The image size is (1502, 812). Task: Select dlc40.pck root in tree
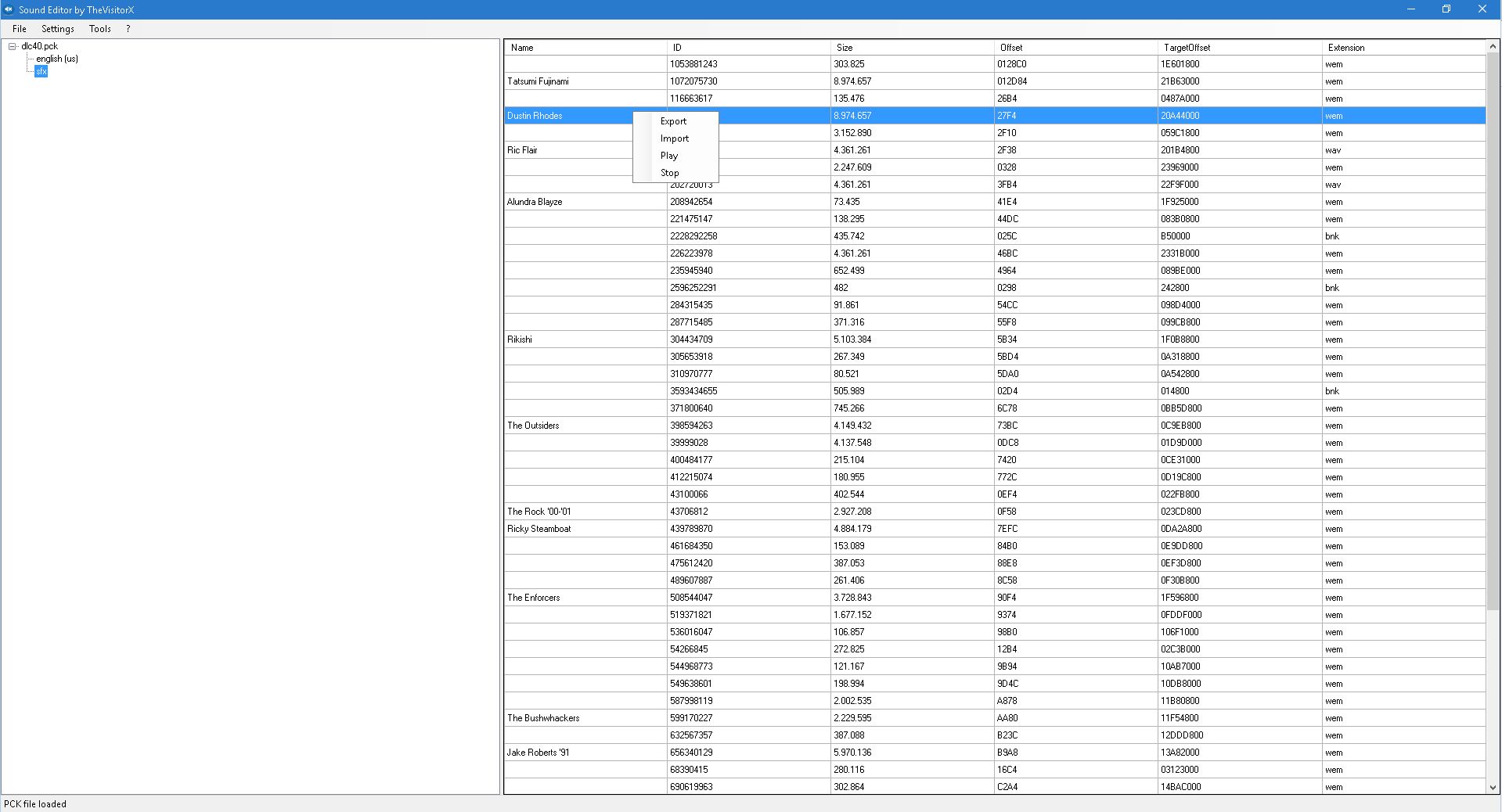pyautogui.click(x=40, y=46)
